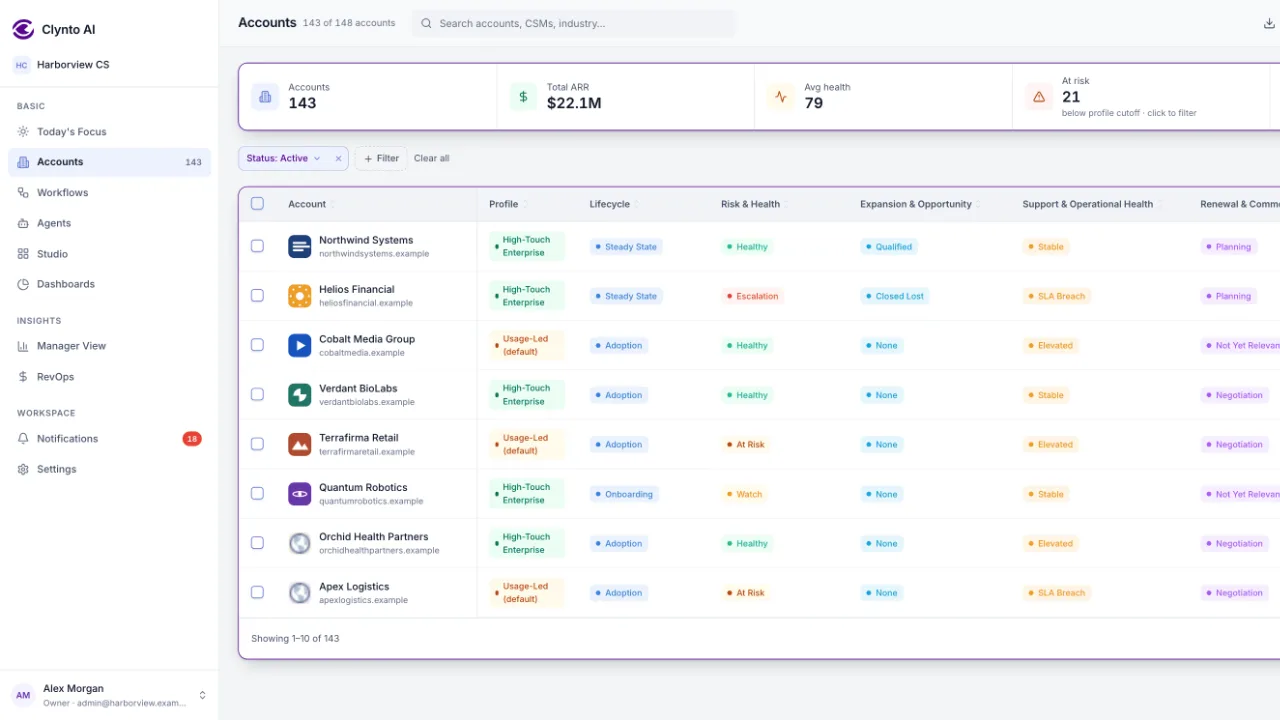Click the Clear all filters link
The width and height of the screenshot is (1280, 720).
432,158
